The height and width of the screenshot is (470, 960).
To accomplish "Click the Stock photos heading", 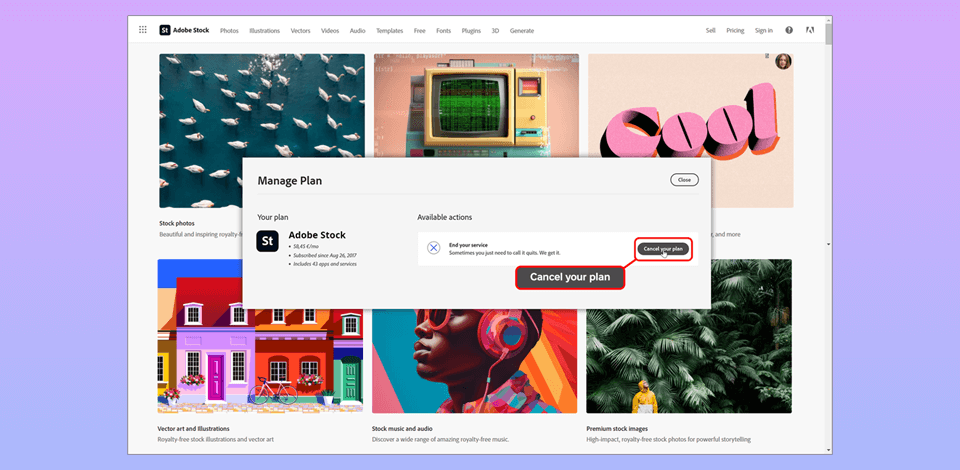I will point(177,223).
